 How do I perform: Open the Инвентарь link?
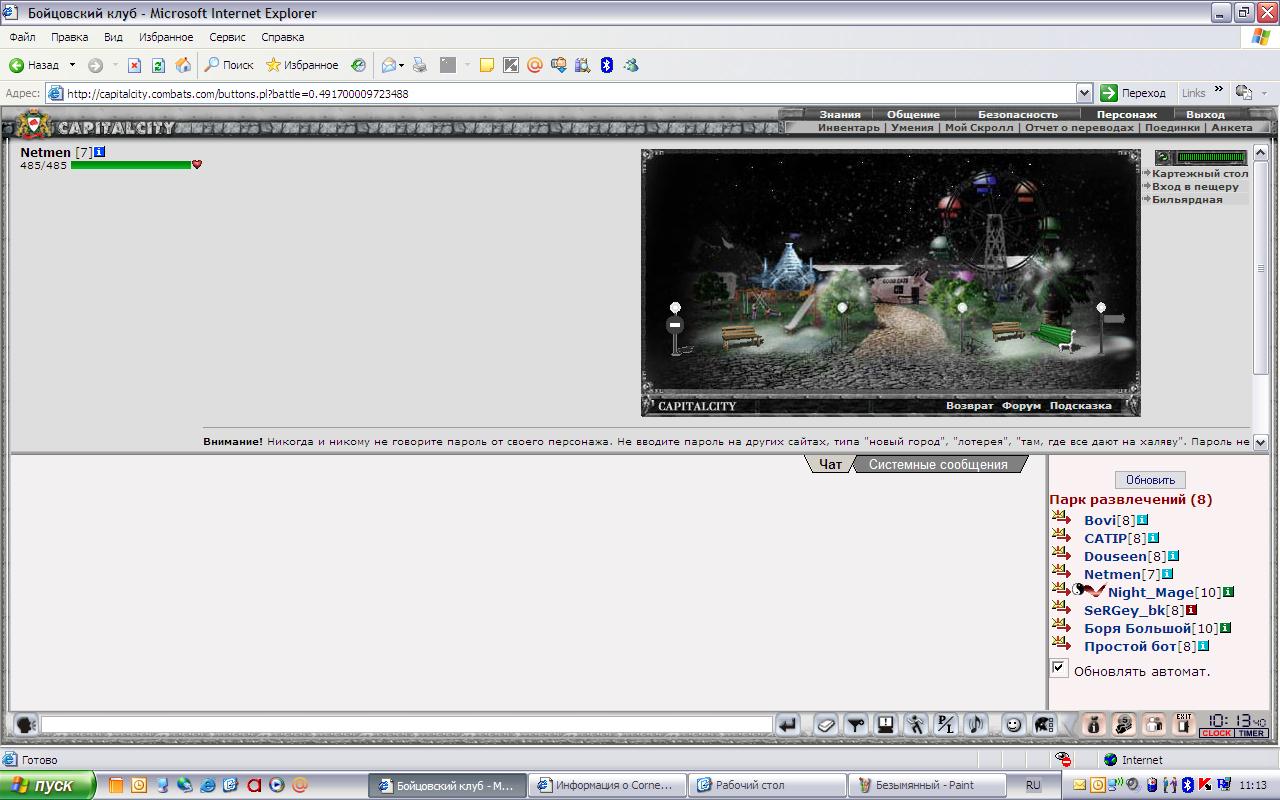(x=849, y=128)
